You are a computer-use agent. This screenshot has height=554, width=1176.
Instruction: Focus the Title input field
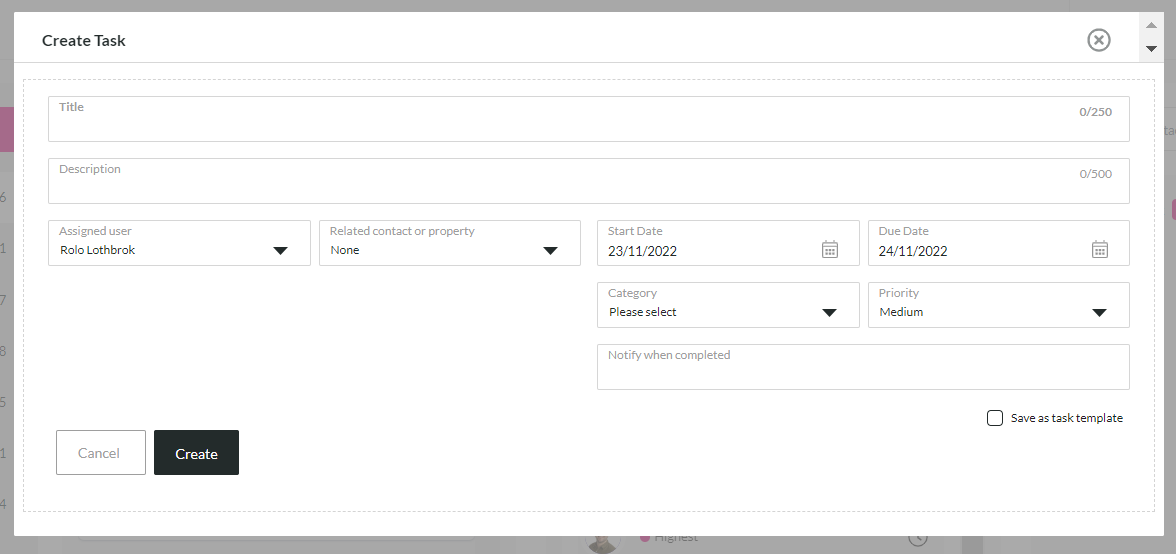[x=589, y=119]
